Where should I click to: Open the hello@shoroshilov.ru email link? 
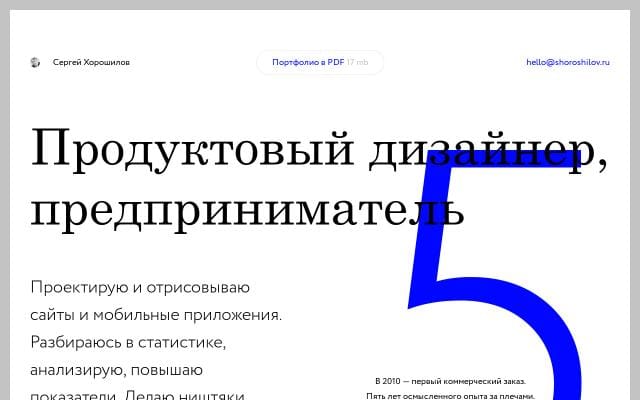pyautogui.click(x=566, y=62)
